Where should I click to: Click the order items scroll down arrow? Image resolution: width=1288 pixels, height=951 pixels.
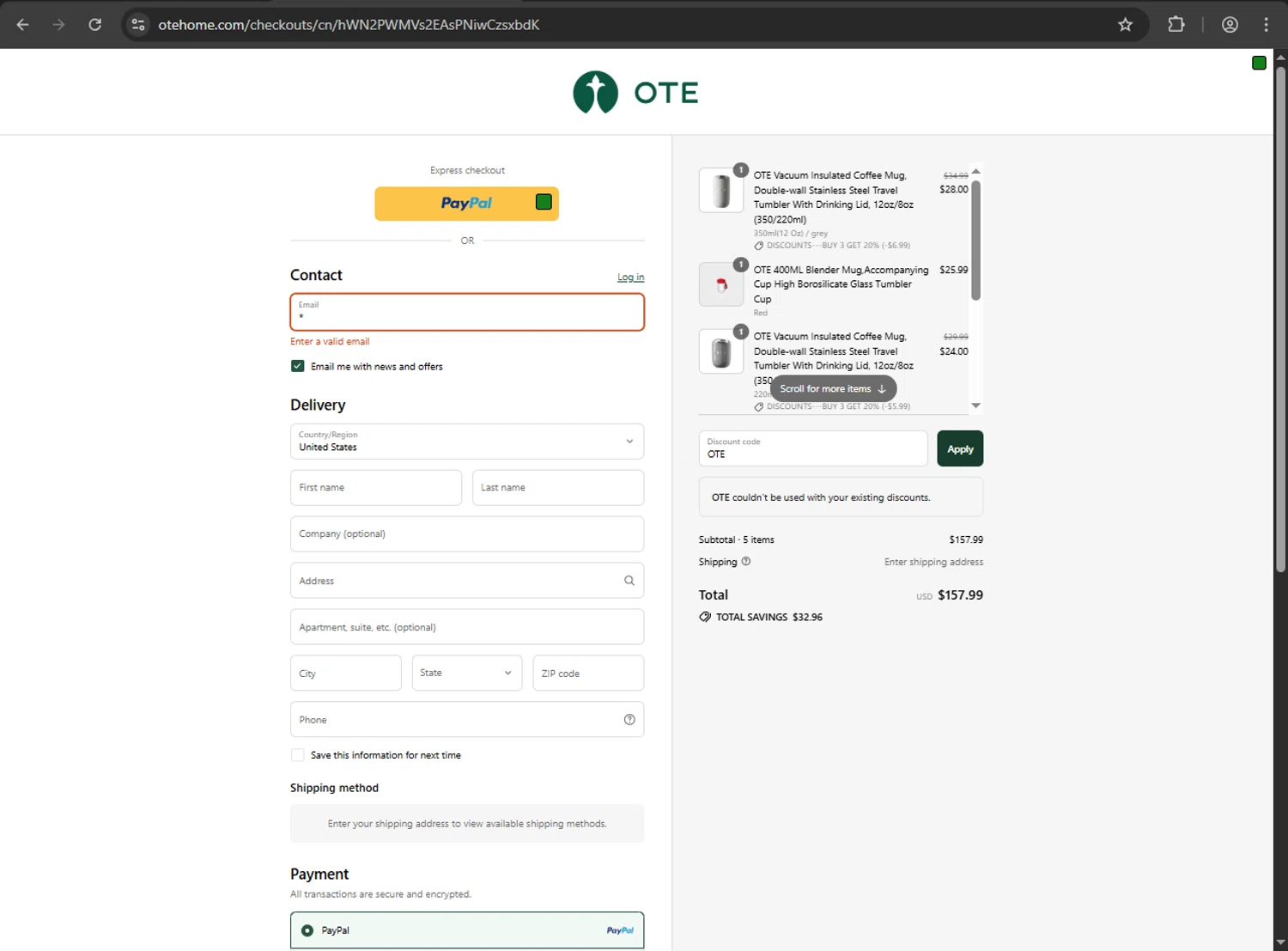(975, 405)
